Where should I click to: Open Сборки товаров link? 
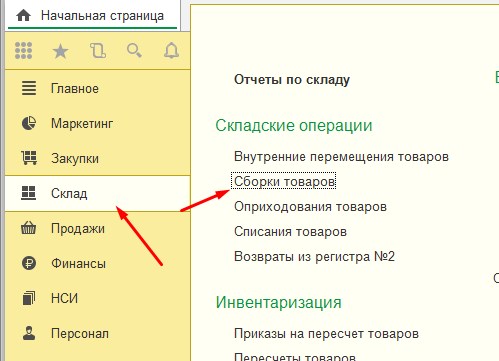click(x=284, y=181)
